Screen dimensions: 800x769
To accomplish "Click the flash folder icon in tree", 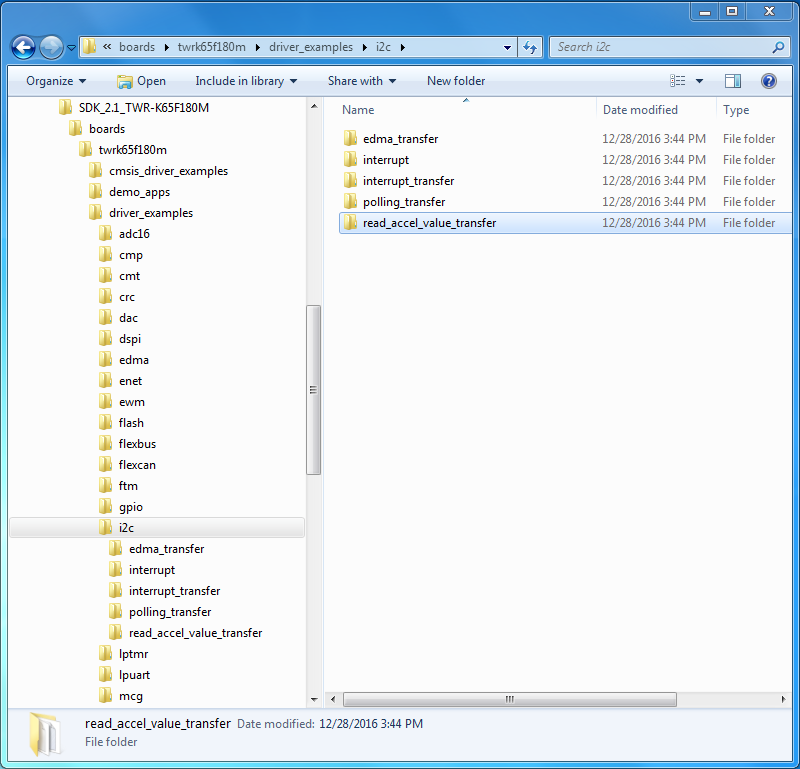I will point(106,423).
